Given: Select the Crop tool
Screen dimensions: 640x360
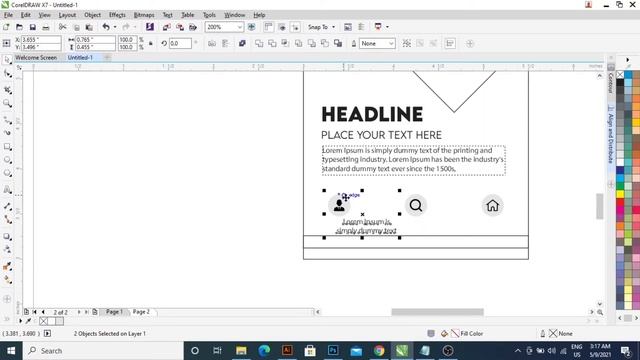Looking at the screenshot, I should click(7, 89).
